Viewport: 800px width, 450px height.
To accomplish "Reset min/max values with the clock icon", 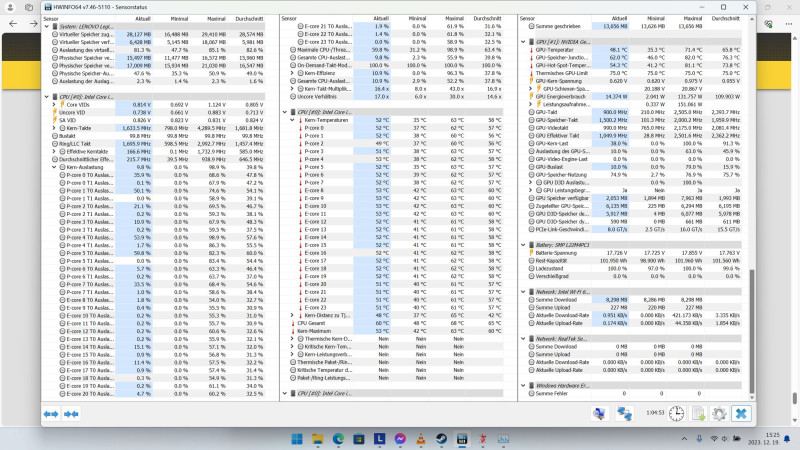I will [x=677, y=413].
